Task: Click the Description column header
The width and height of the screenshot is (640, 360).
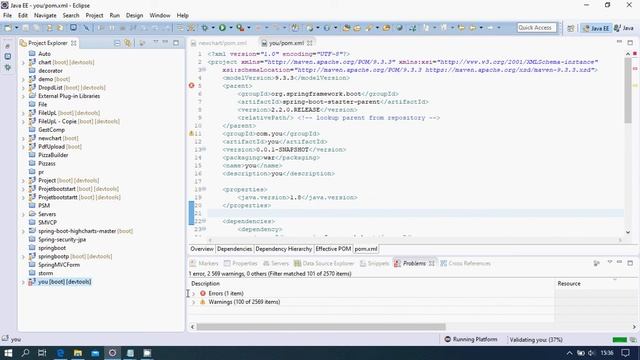Action: [x=371, y=283]
